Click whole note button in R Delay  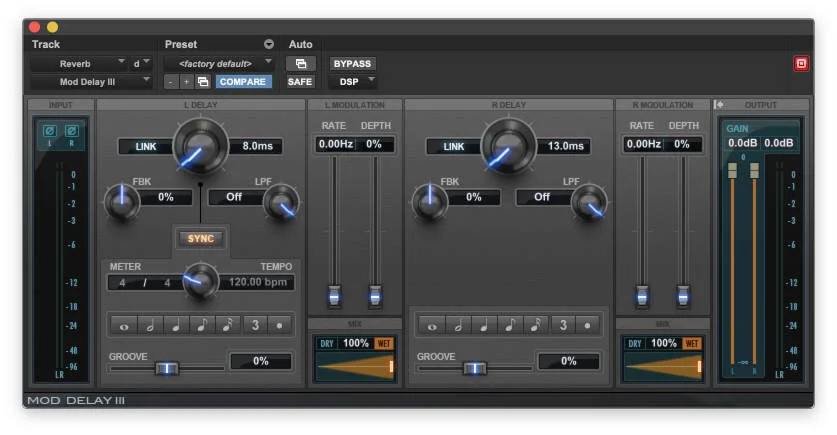[x=432, y=325]
